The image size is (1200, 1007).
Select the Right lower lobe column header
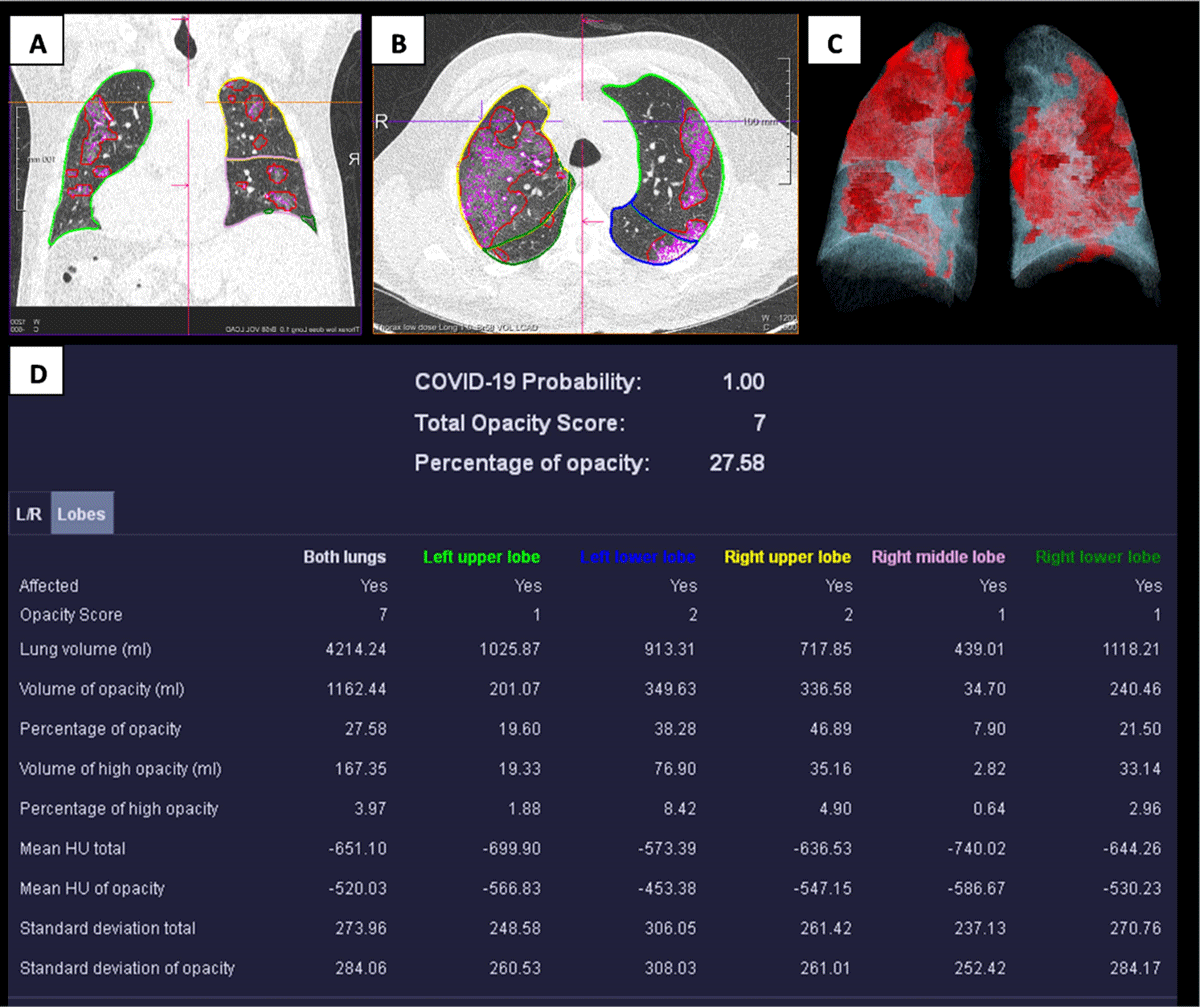1097,556
